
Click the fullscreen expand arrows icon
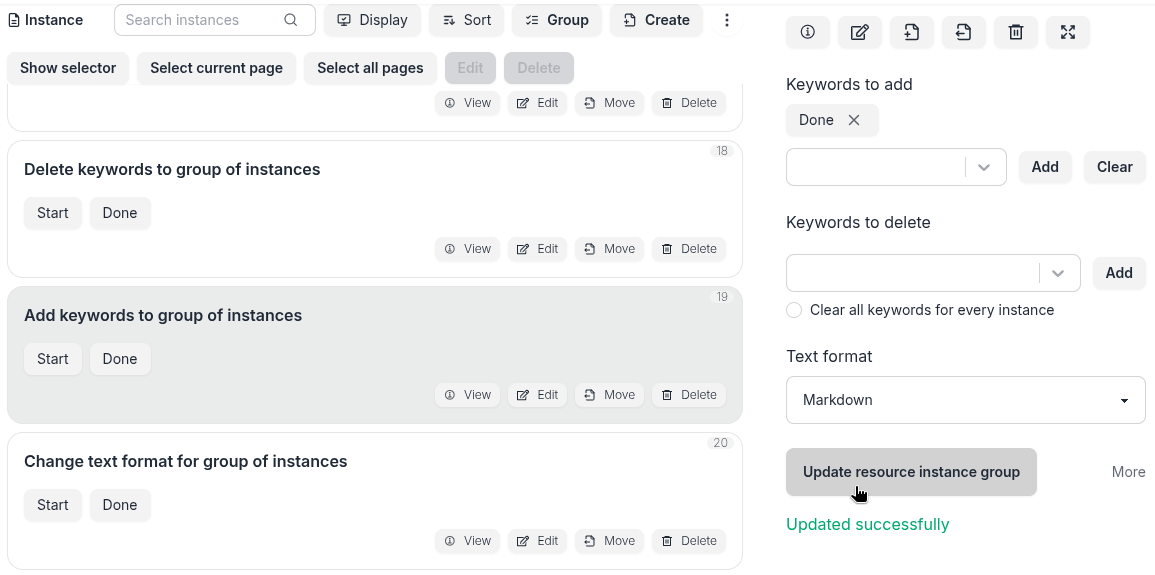(1067, 33)
